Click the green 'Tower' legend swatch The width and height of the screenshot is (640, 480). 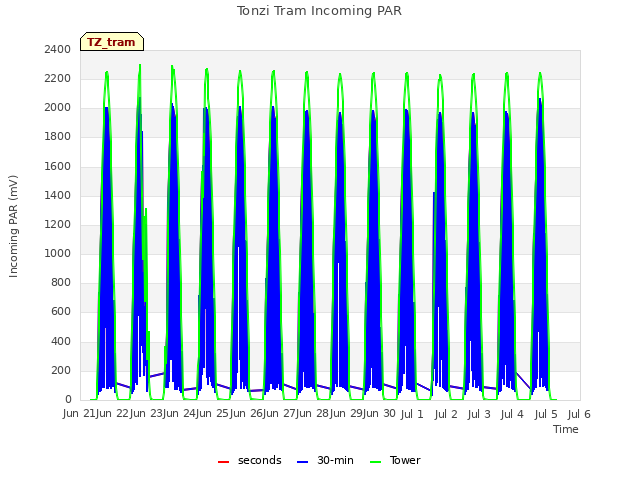375,462
